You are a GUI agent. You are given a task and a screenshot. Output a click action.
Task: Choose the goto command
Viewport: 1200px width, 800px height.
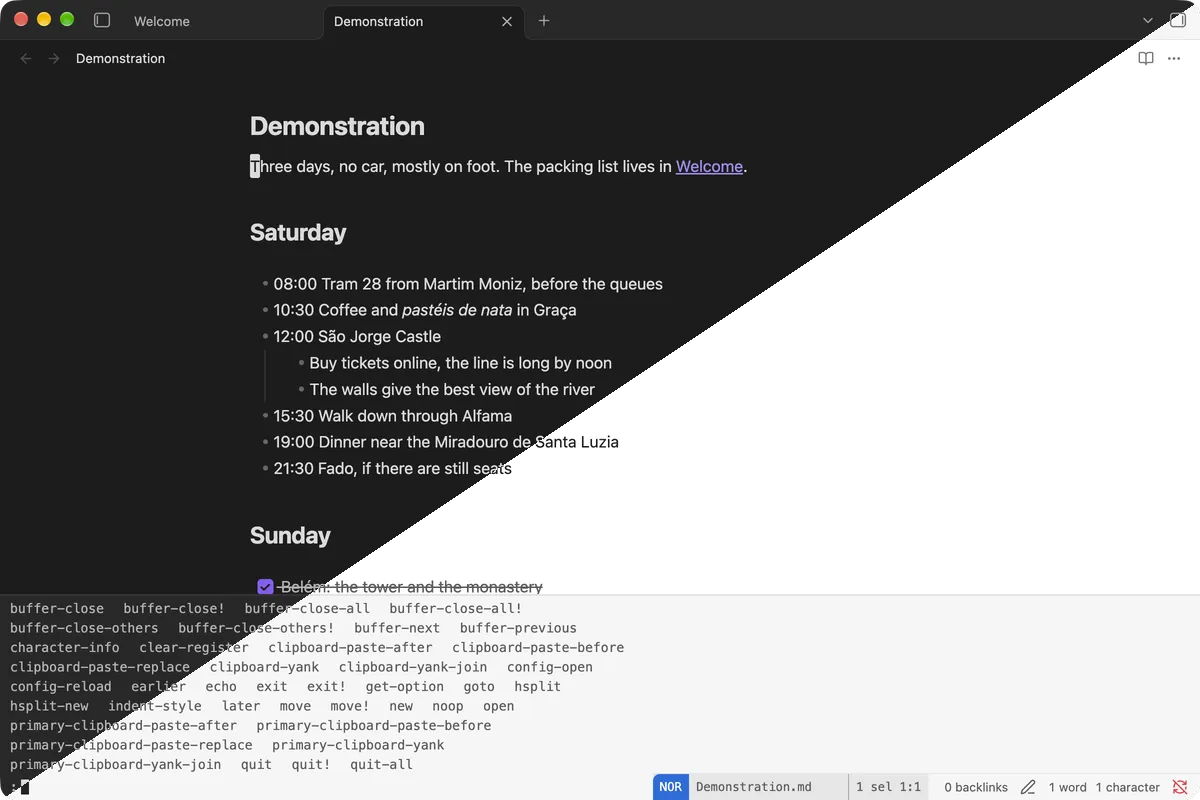pos(479,686)
